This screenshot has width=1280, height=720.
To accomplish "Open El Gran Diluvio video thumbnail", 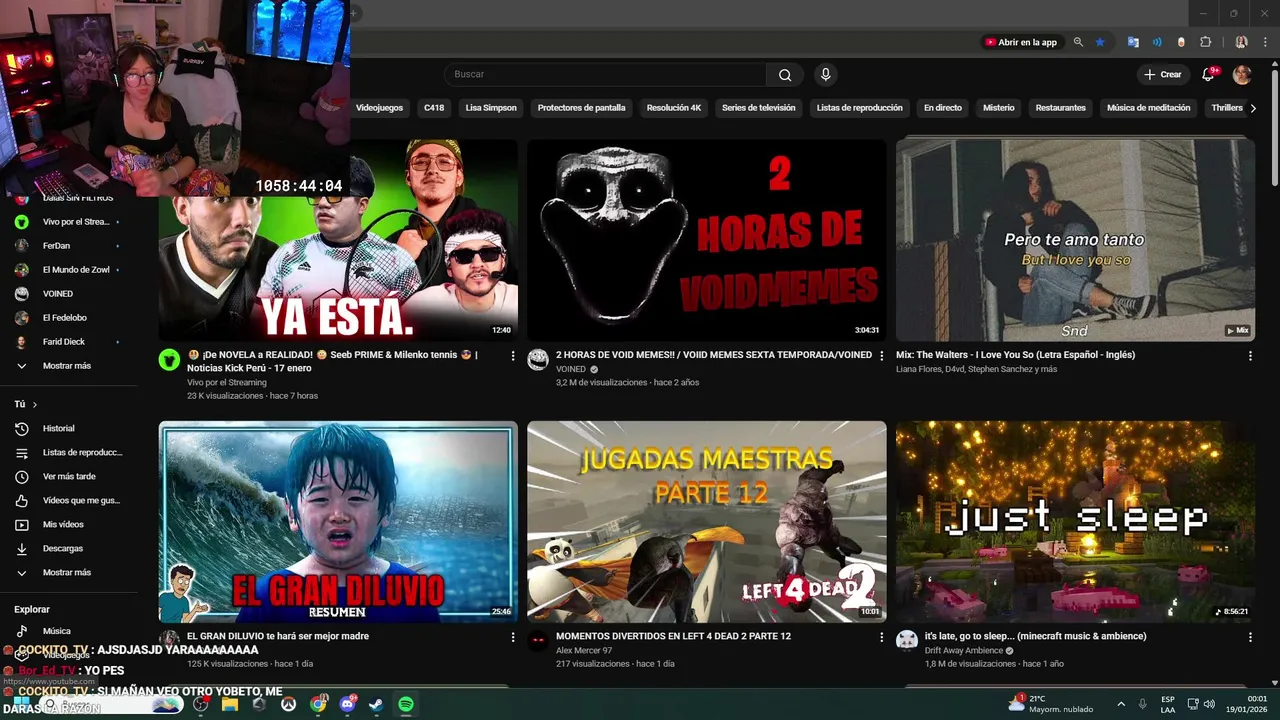I will tap(338, 521).
